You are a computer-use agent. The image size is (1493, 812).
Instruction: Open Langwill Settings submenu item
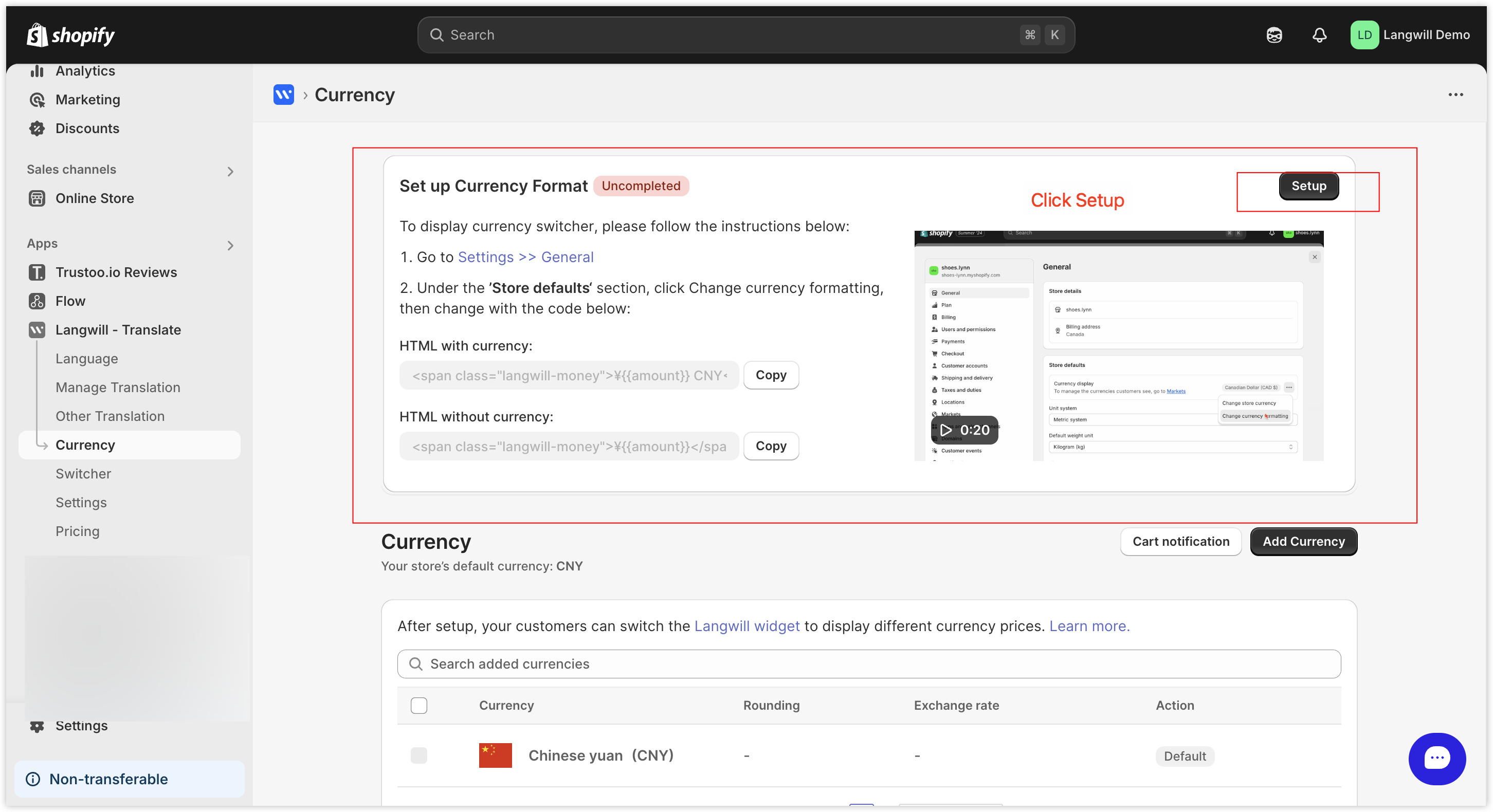81,503
